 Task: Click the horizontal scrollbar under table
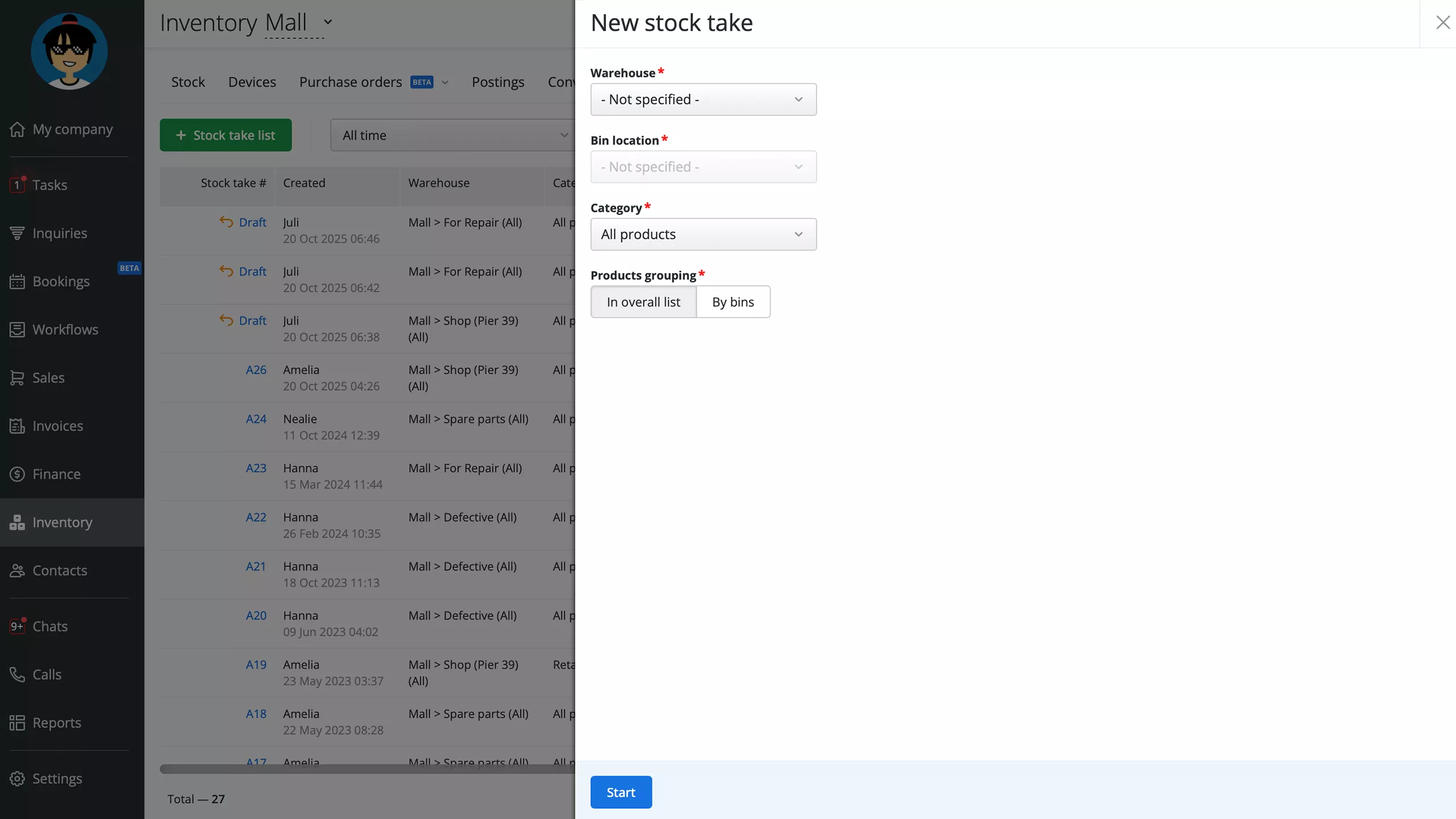(367, 769)
